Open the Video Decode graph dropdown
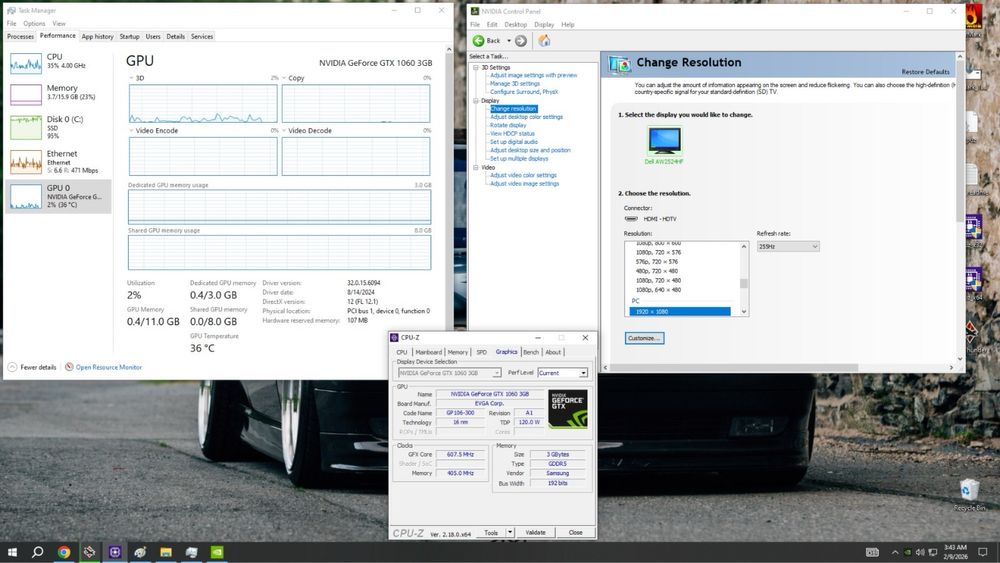This screenshot has width=1000, height=563. click(284, 131)
